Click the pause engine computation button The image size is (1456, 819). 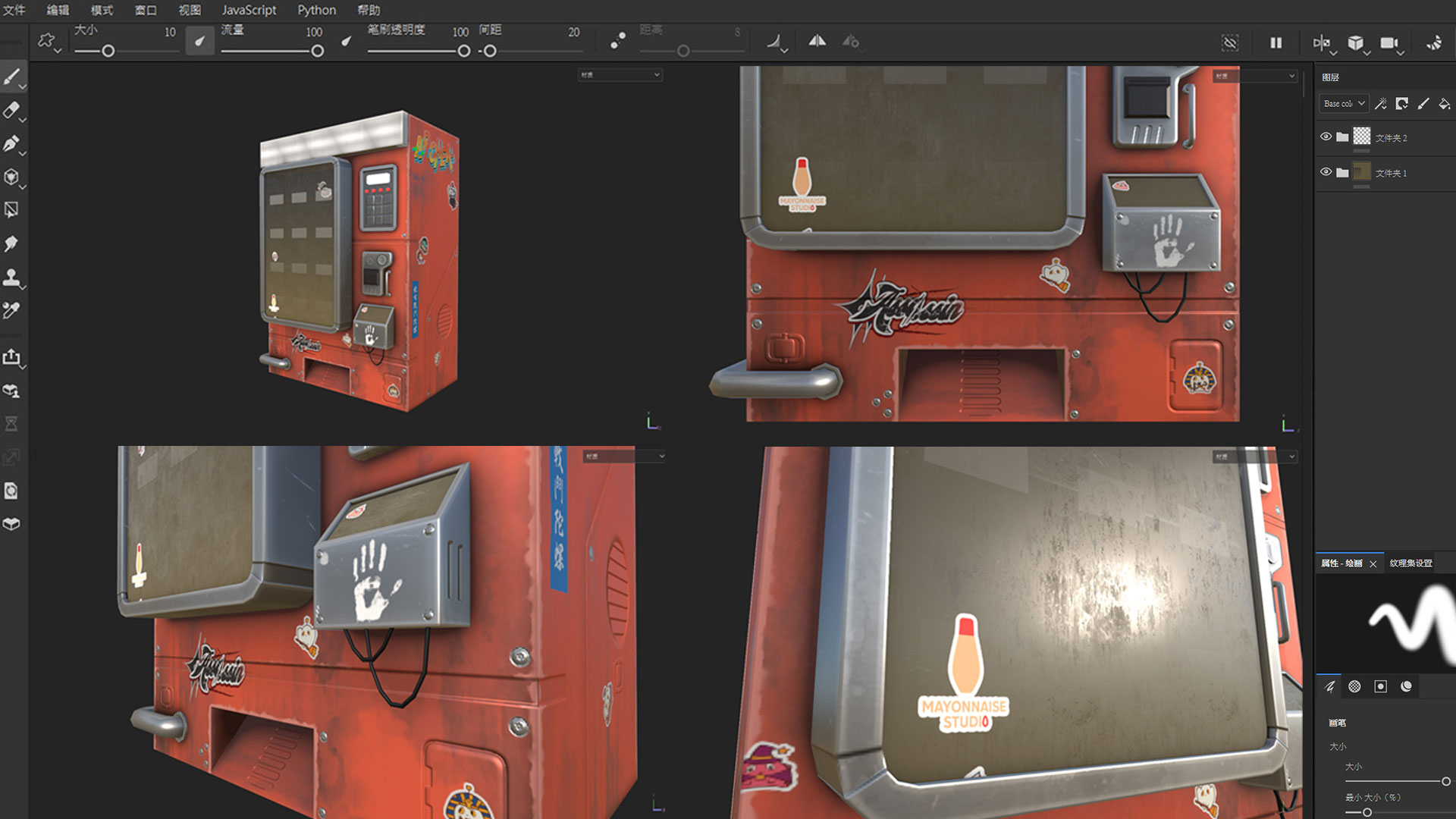1276,43
